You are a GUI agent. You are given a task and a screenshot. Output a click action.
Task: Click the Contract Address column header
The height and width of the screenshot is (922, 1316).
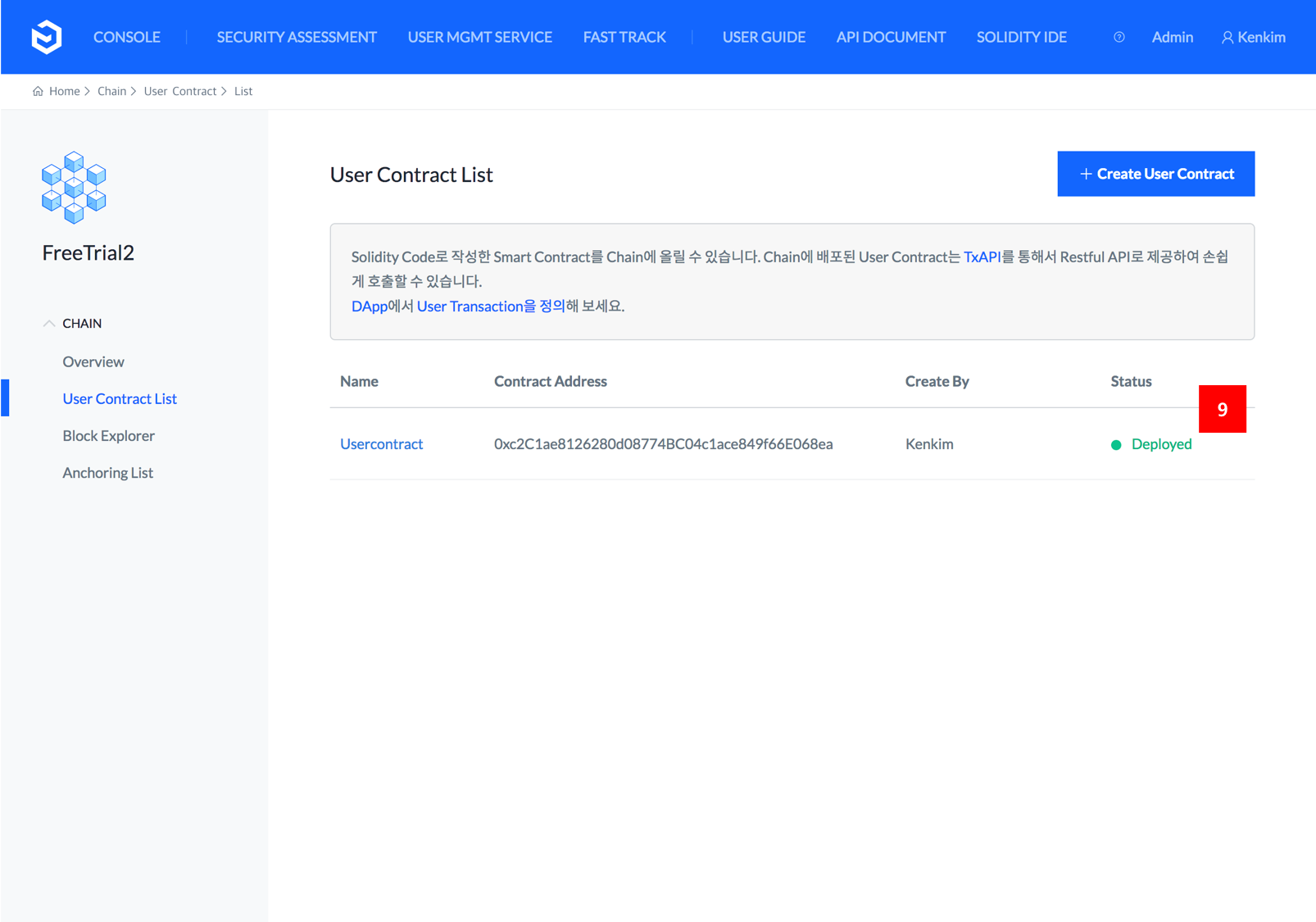[x=550, y=381]
